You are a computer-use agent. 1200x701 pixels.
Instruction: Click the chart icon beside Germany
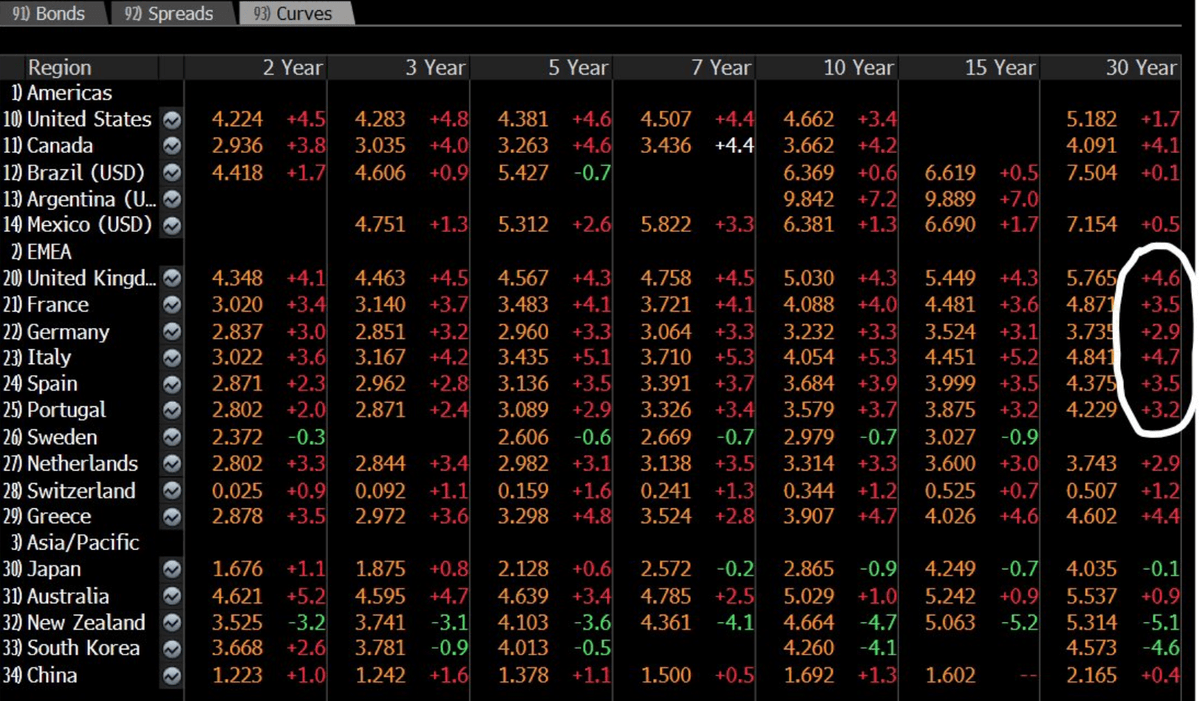[172, 332]
